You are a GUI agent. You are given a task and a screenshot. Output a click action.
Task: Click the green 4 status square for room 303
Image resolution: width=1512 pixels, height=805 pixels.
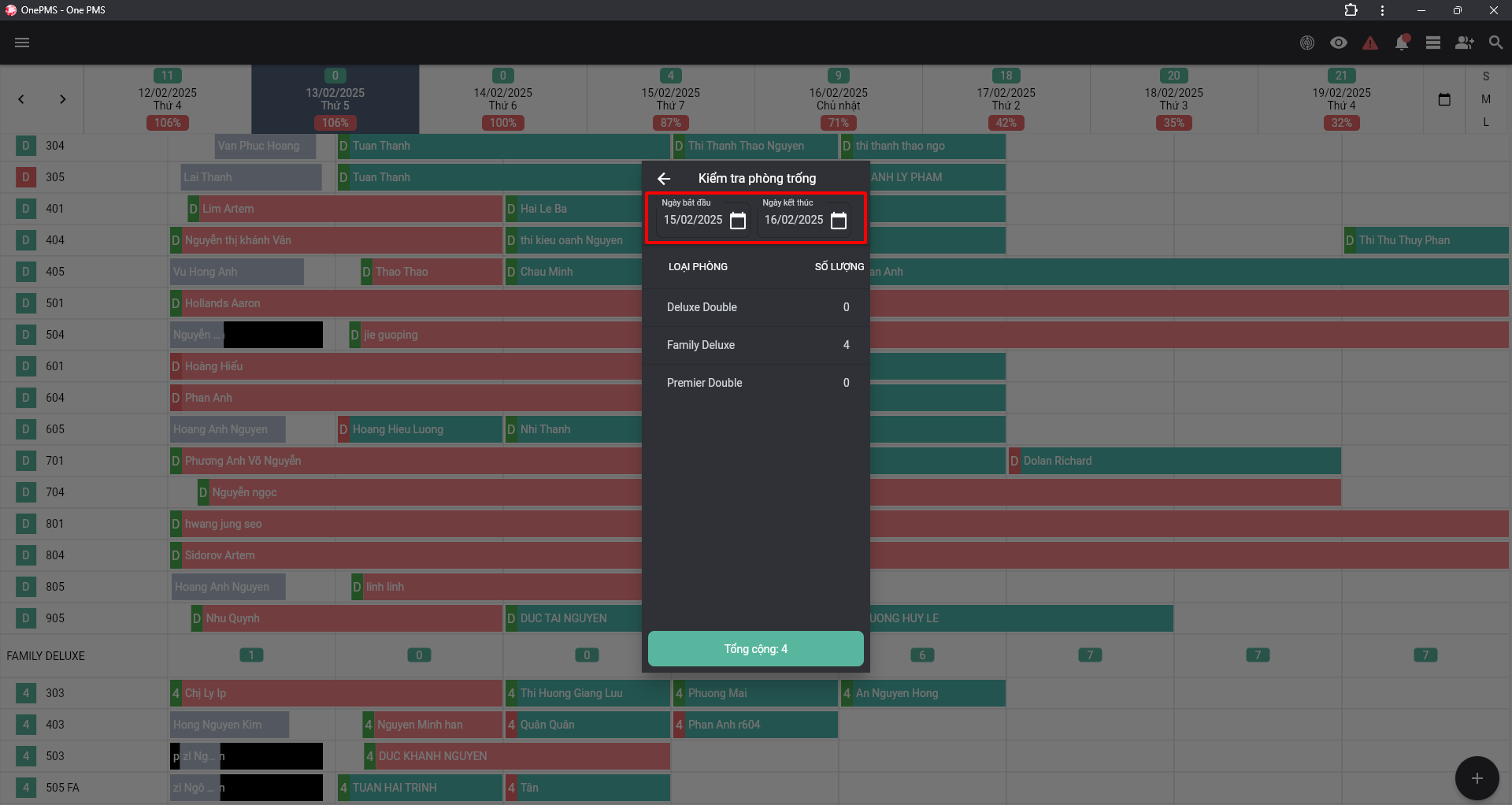click(26, 693)
